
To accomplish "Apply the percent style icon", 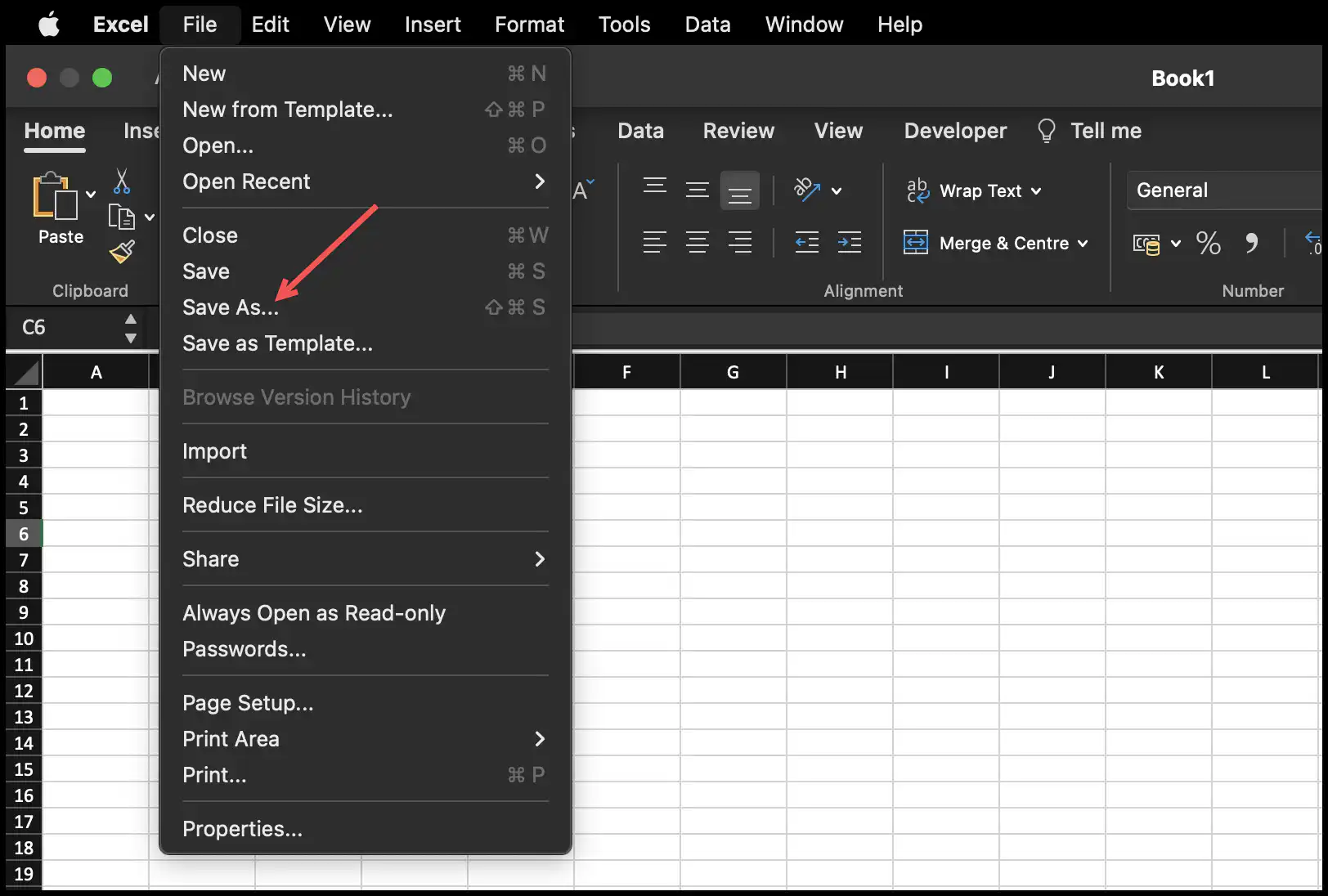I will click(1208, 243).
